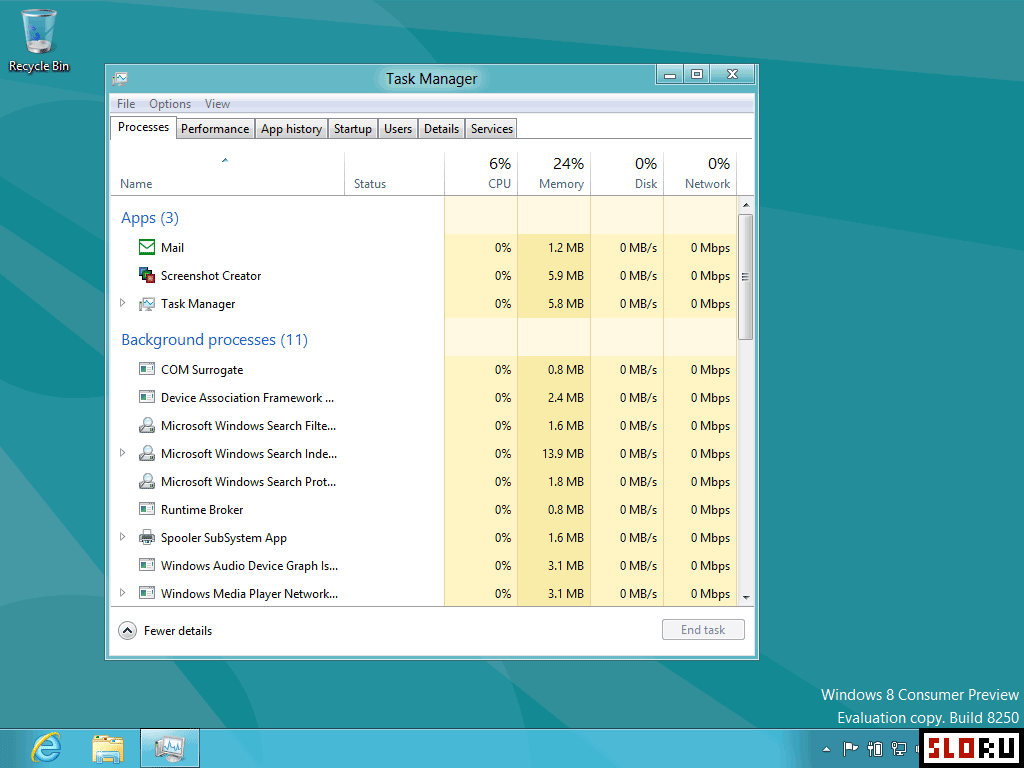This screenshot has width=1024, height=768.
Task: Click the Task Manager row icon
Action: pyautogui.click(x=147, y=304)
